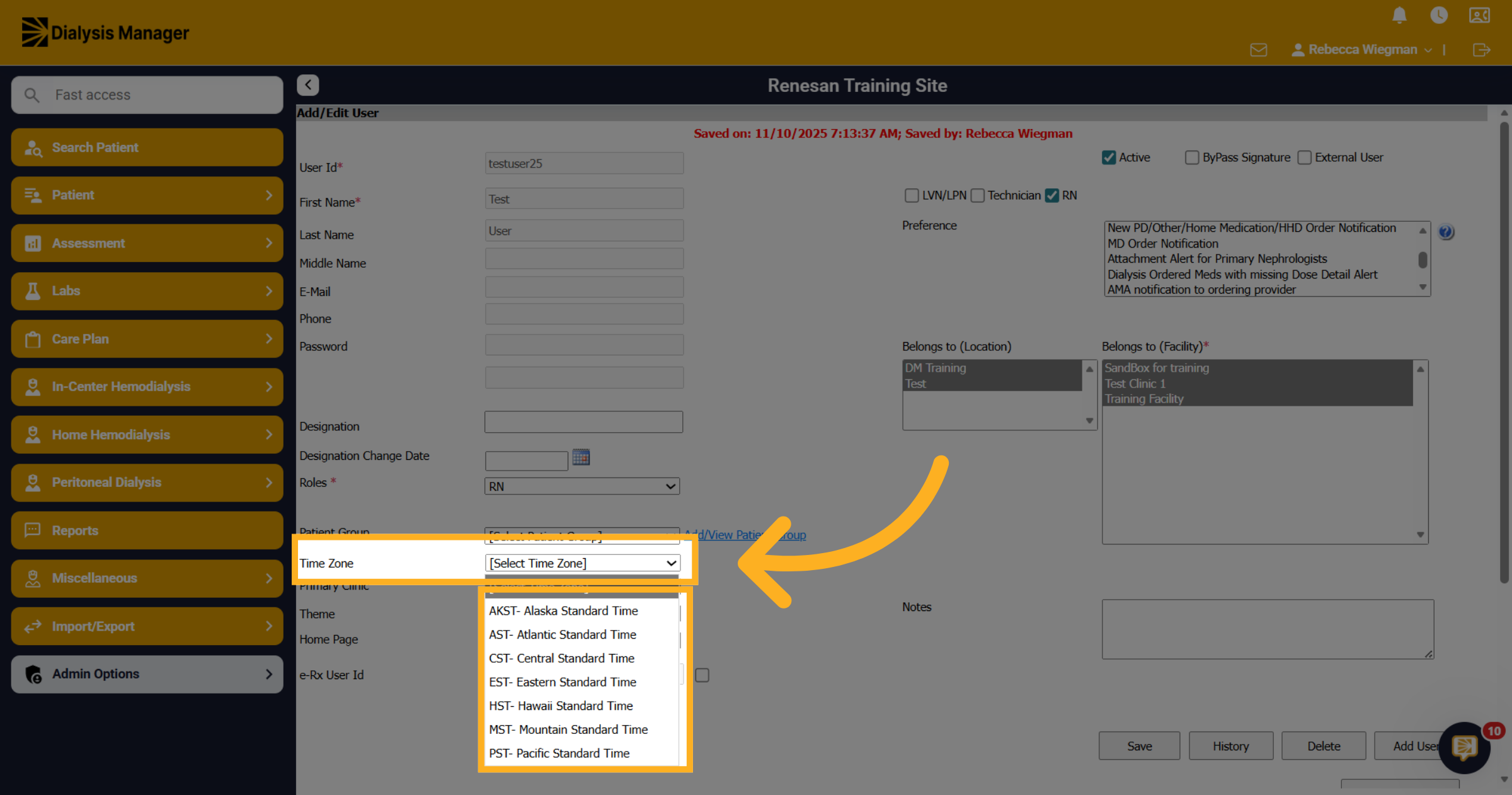Tick the LVN/LPN checkbox
The height and width of the screenshot is (795, 1512).
pyautogui.click(x=912, y=195)
